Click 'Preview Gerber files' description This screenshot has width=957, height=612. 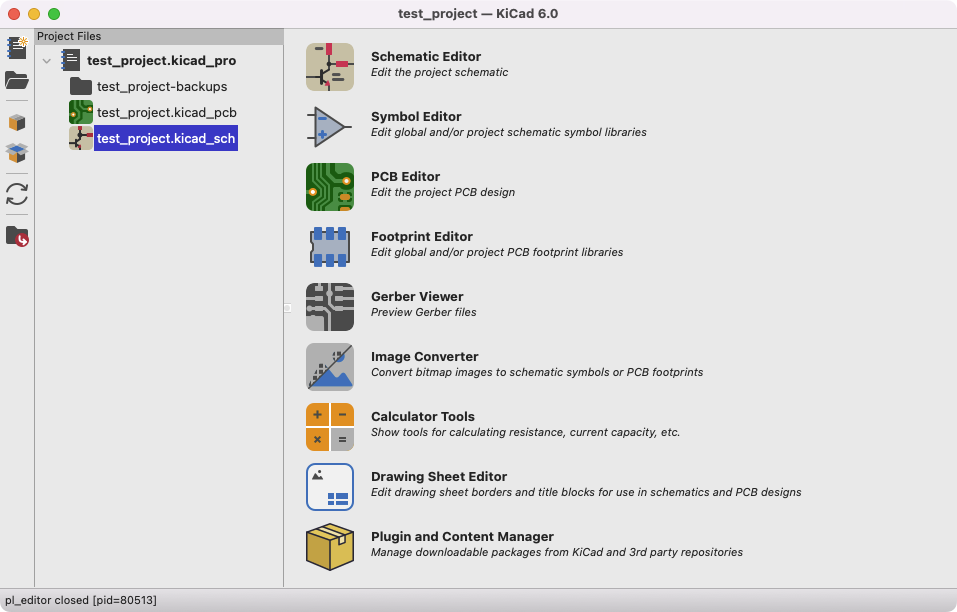(424, 312)
